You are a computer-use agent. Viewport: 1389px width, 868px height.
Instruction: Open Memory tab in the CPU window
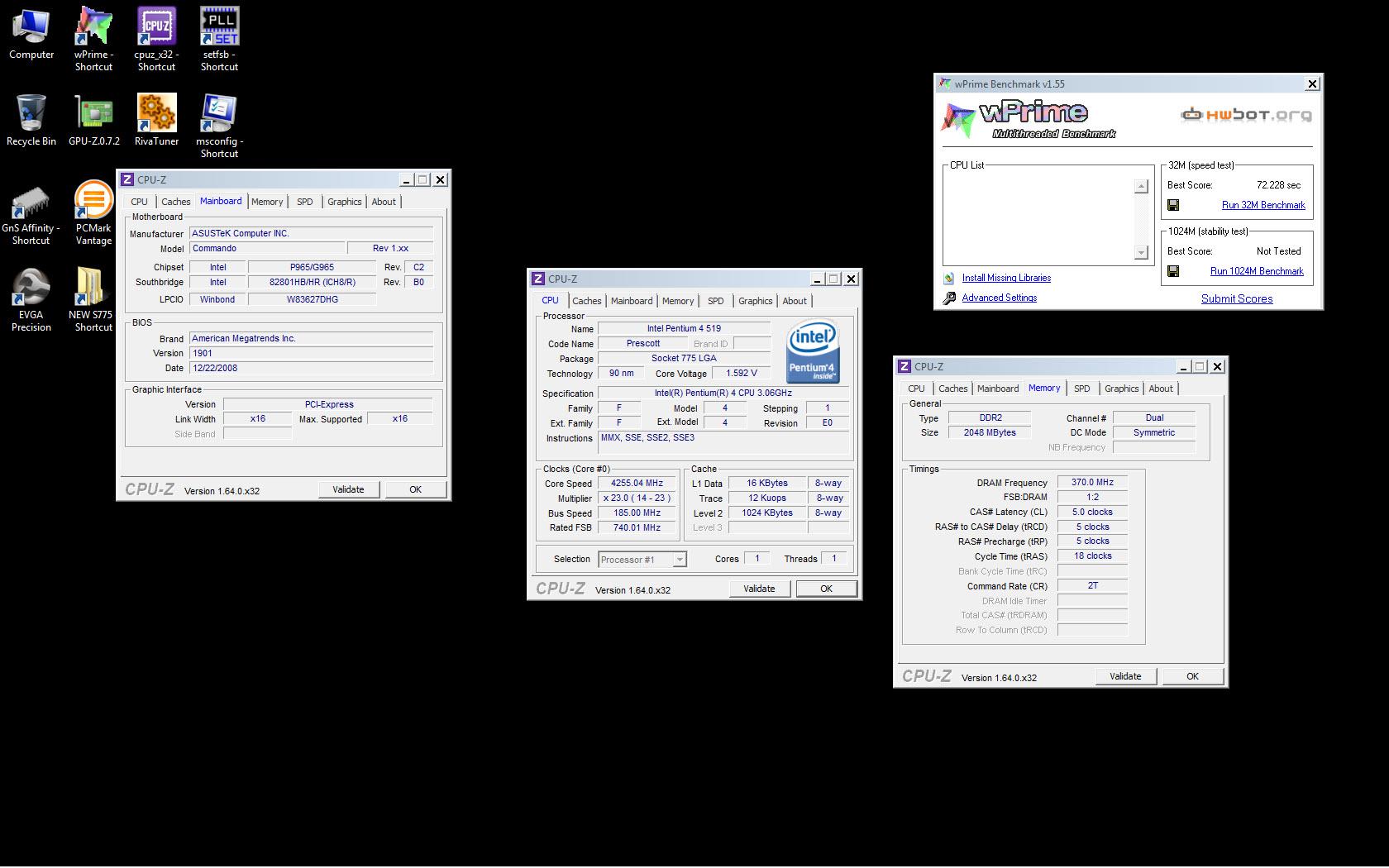coord(678,301)
